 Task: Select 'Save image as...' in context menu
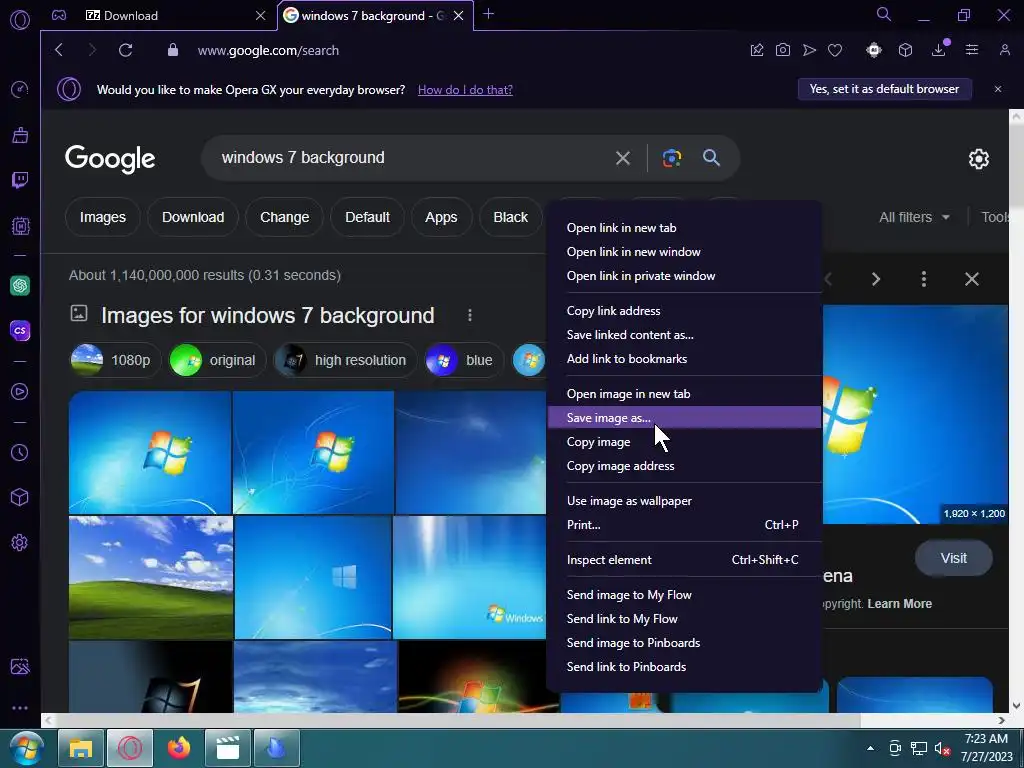tap(684, 418)
